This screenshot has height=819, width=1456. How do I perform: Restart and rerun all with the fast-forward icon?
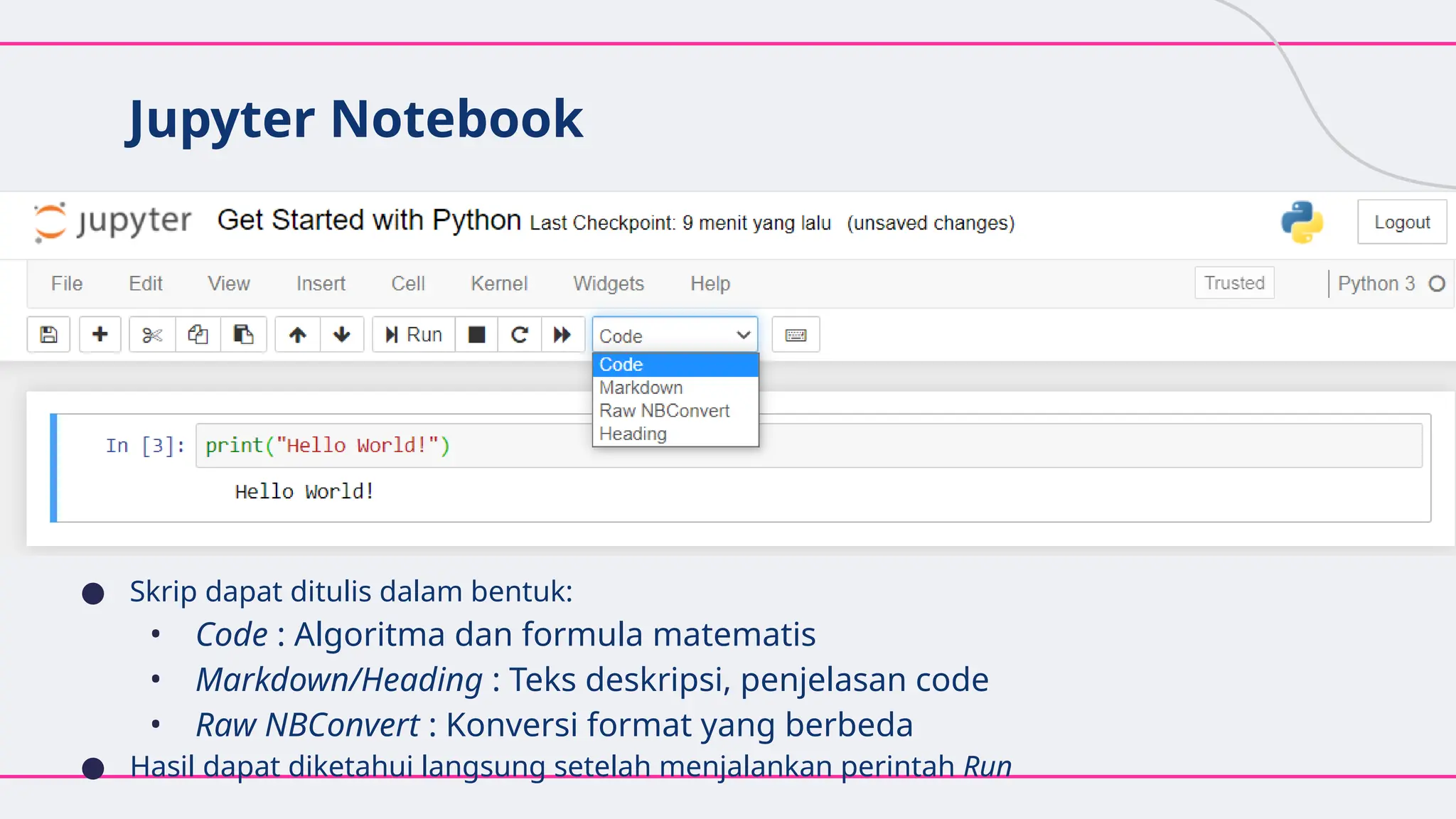pyautogui.click(x=562, y=334)
